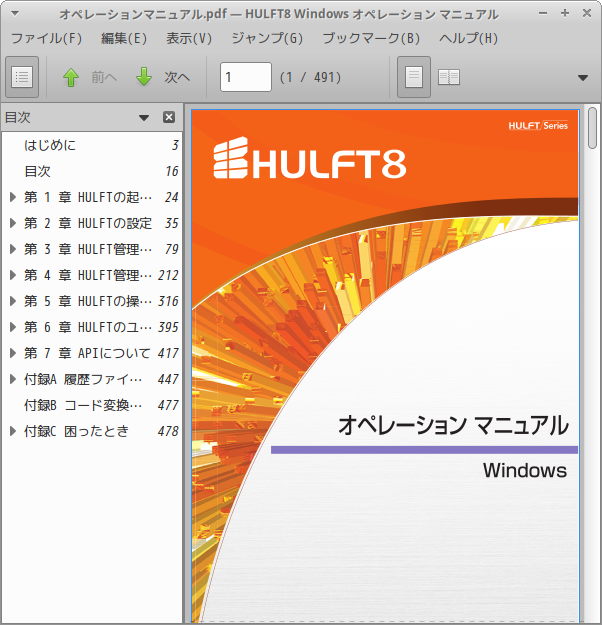Open the ファイル(F) menu
Viewport: 602px width, 625px height.
coord(47,39)
